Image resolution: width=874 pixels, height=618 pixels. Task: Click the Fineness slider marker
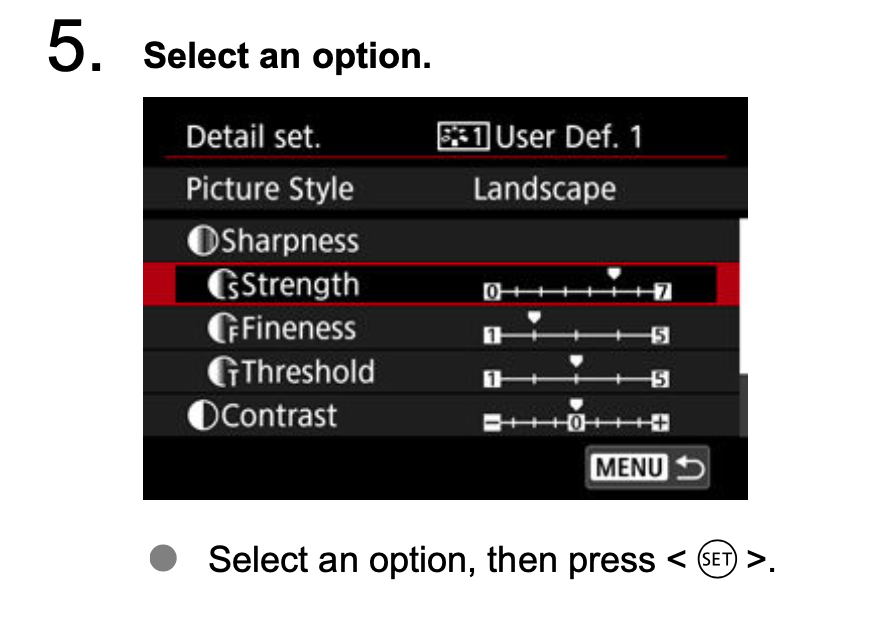(x=535, y=318)
